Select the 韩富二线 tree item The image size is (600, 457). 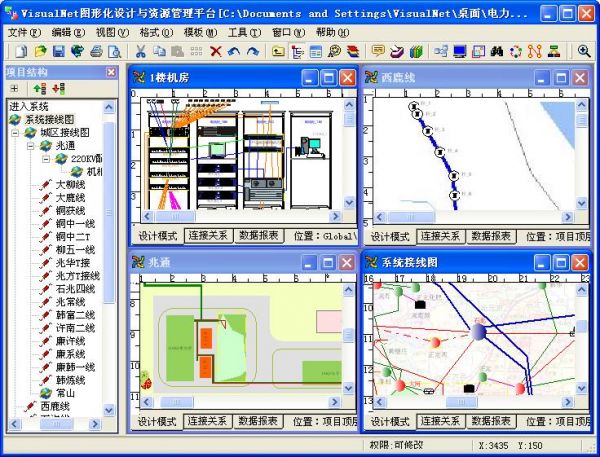click(75, 315)
